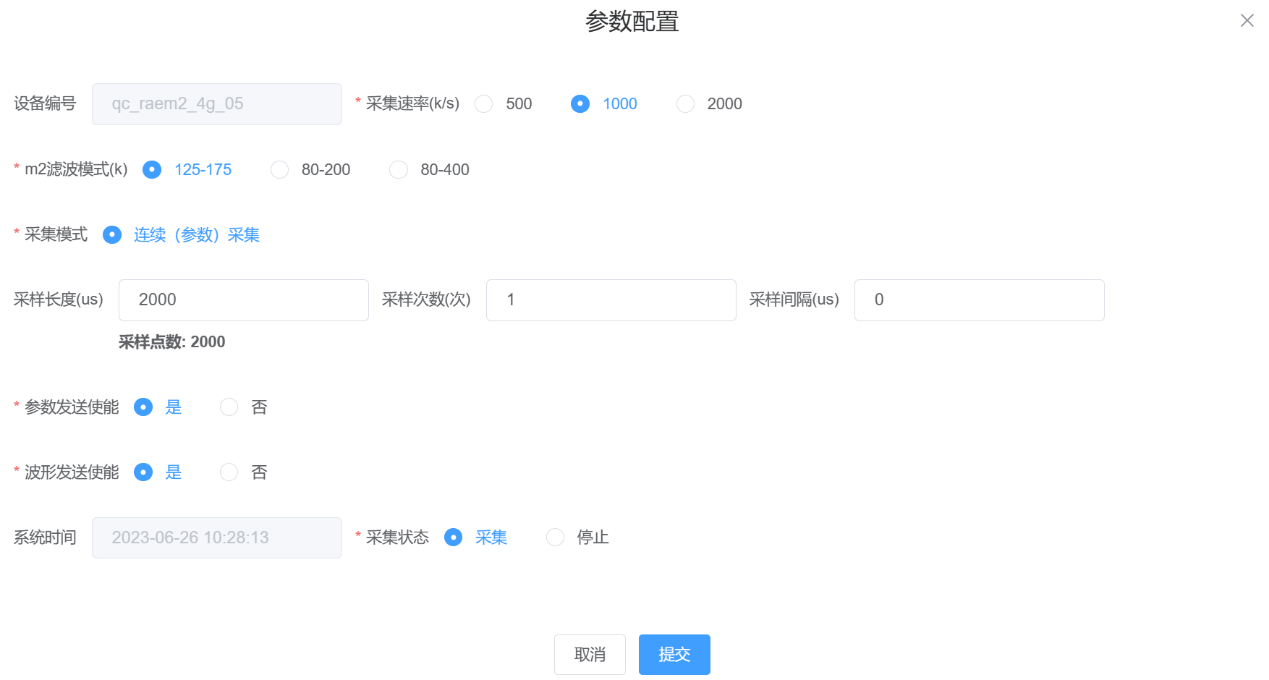Select 500 k/s sampling rate
1269x680 pixels.
(503, 104)
